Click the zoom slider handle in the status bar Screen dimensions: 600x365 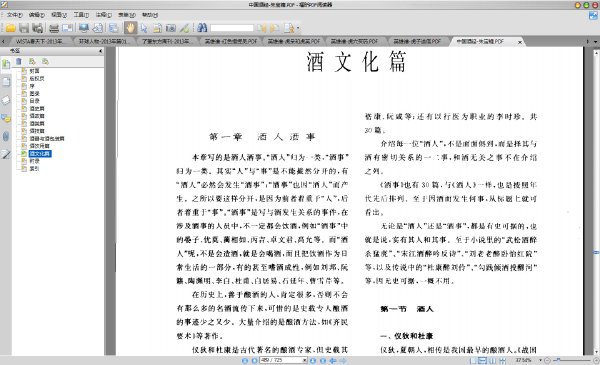(558, 360)
